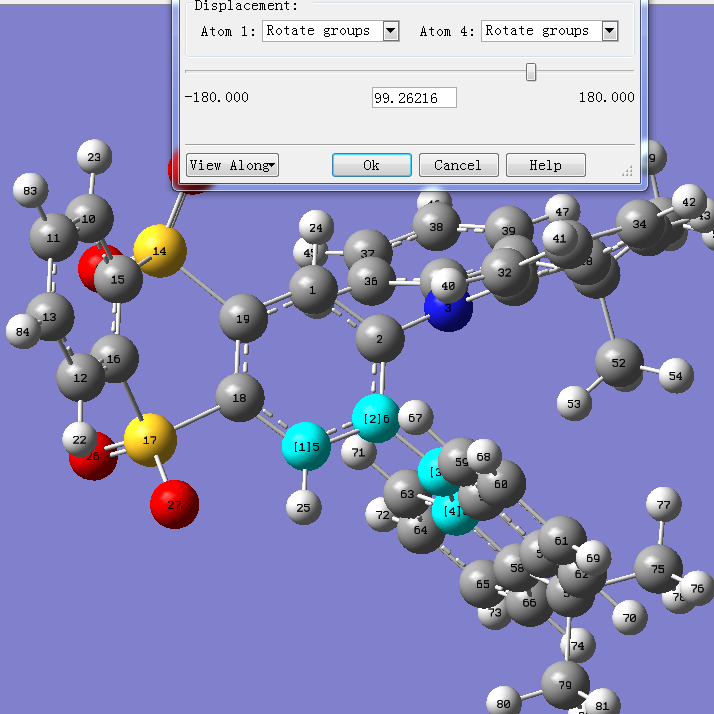Select carbon atom 11

(x=53, y=238)
